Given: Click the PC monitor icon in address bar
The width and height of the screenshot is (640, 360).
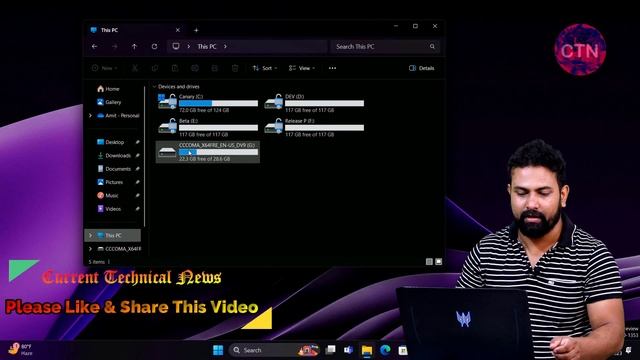Looking at the screenshot, I should pyautogui.click(x=176, y=47).
